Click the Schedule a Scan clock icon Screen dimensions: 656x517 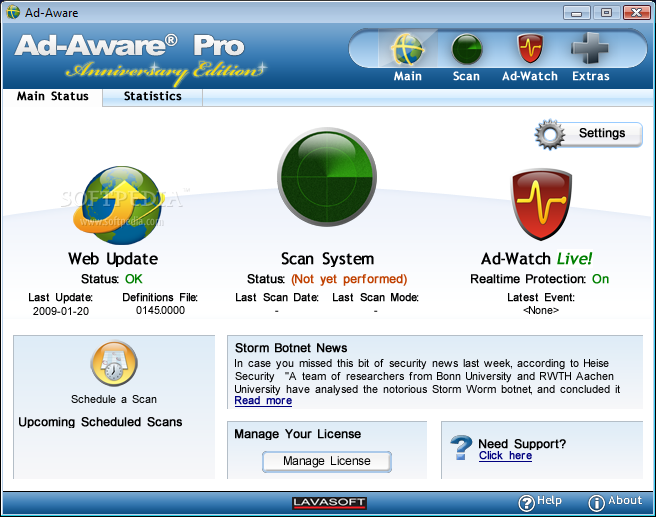(x=114, y=363)
